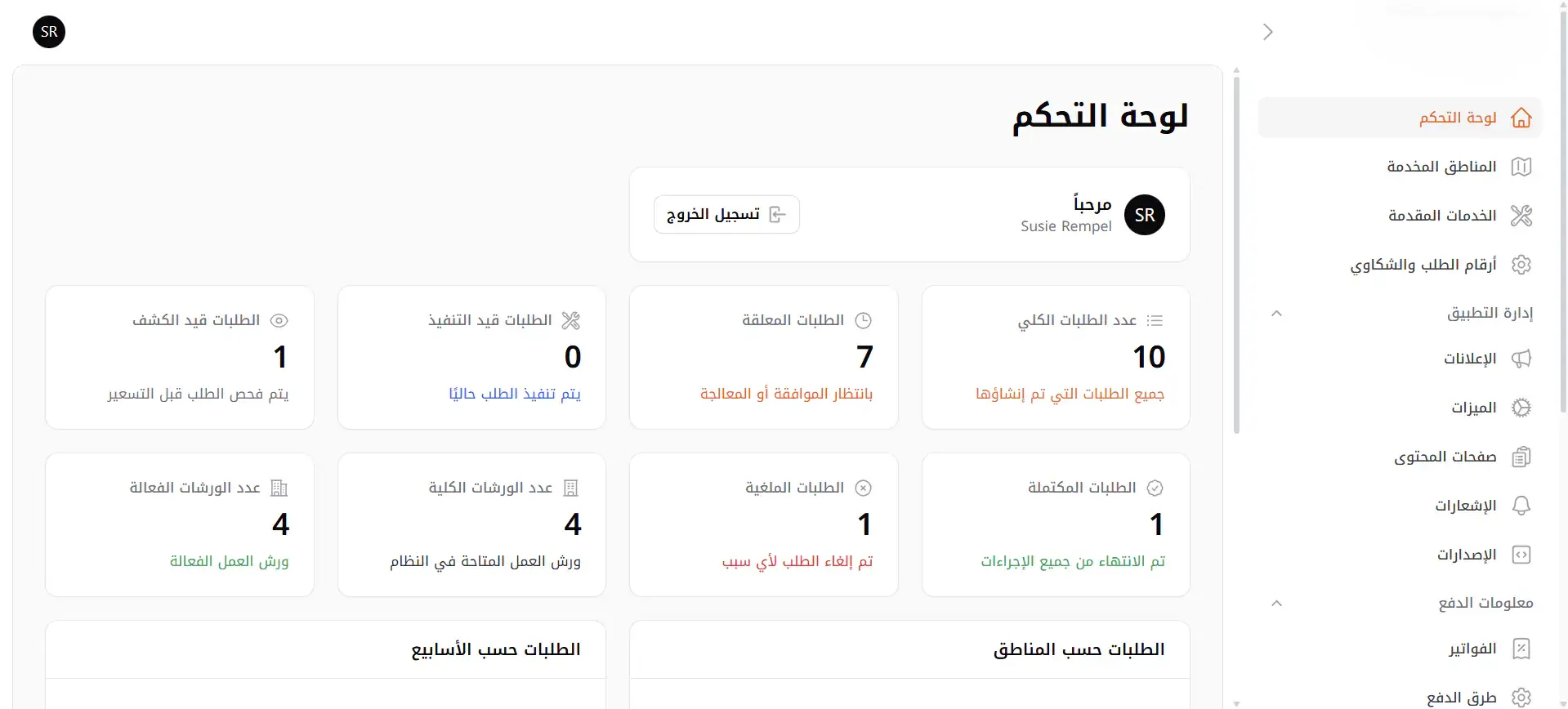Click the gear icon for طرق الدفع

click(x=1521, y=698)
